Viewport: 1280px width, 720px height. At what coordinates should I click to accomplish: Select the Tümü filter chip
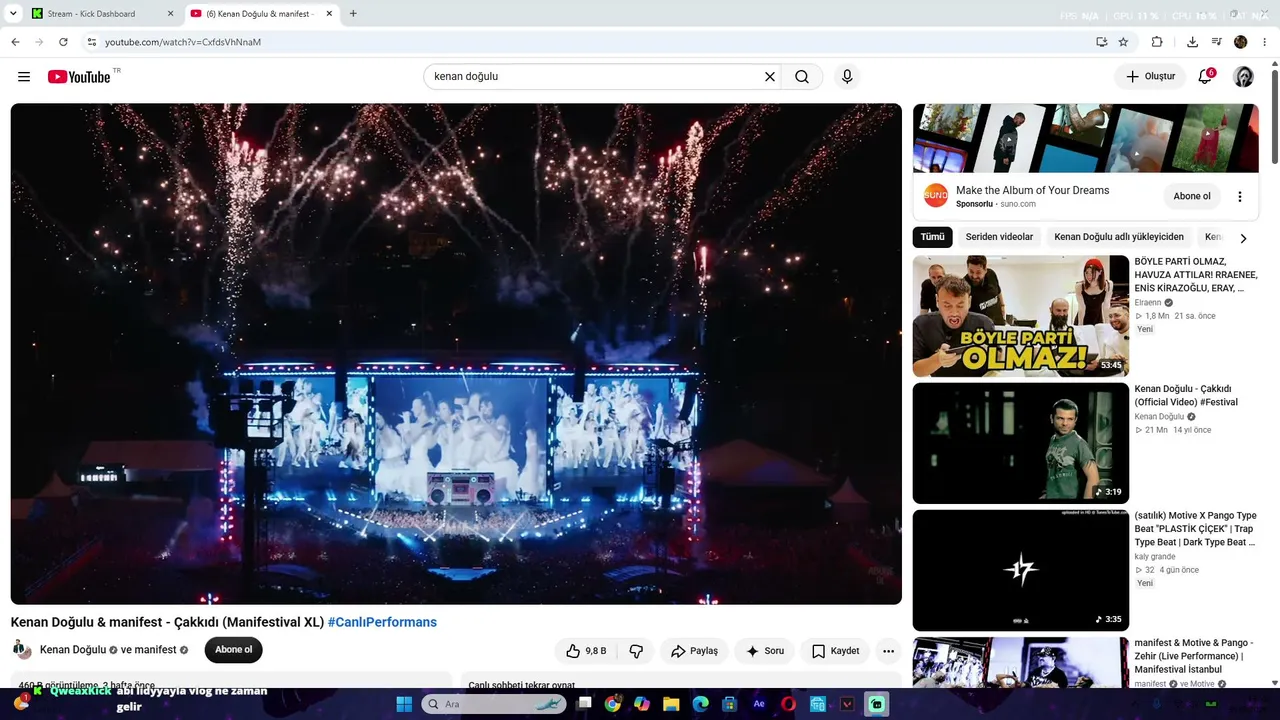coord(932,237)
